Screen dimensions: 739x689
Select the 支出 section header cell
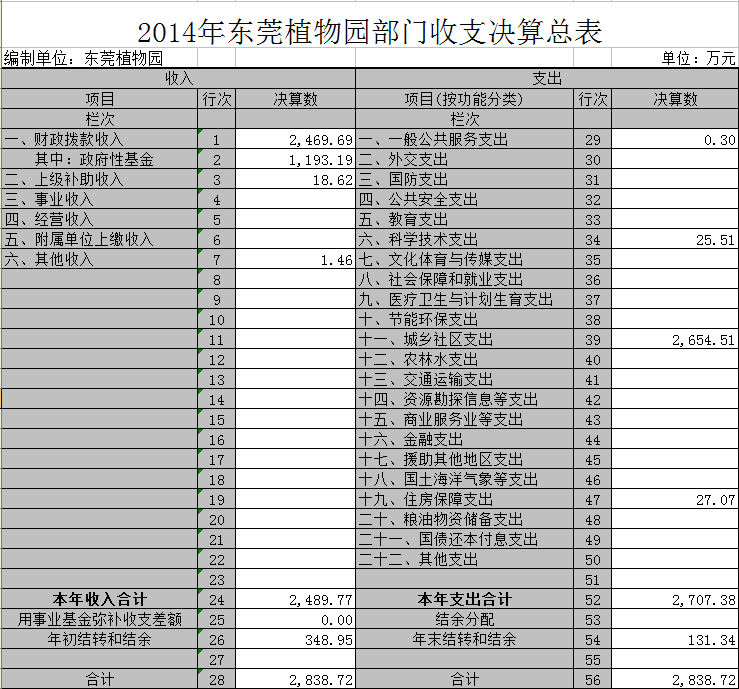pos(547,78)
